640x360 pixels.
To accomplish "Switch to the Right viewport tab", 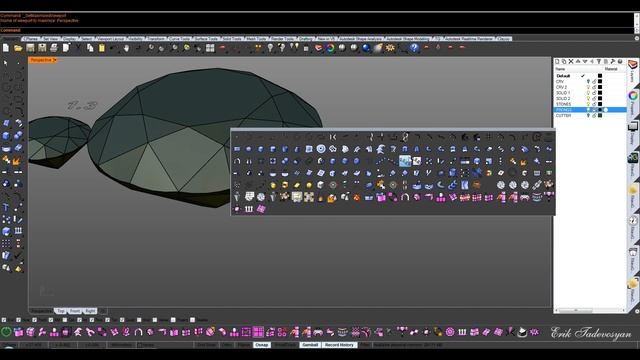I will pos(90,311).
